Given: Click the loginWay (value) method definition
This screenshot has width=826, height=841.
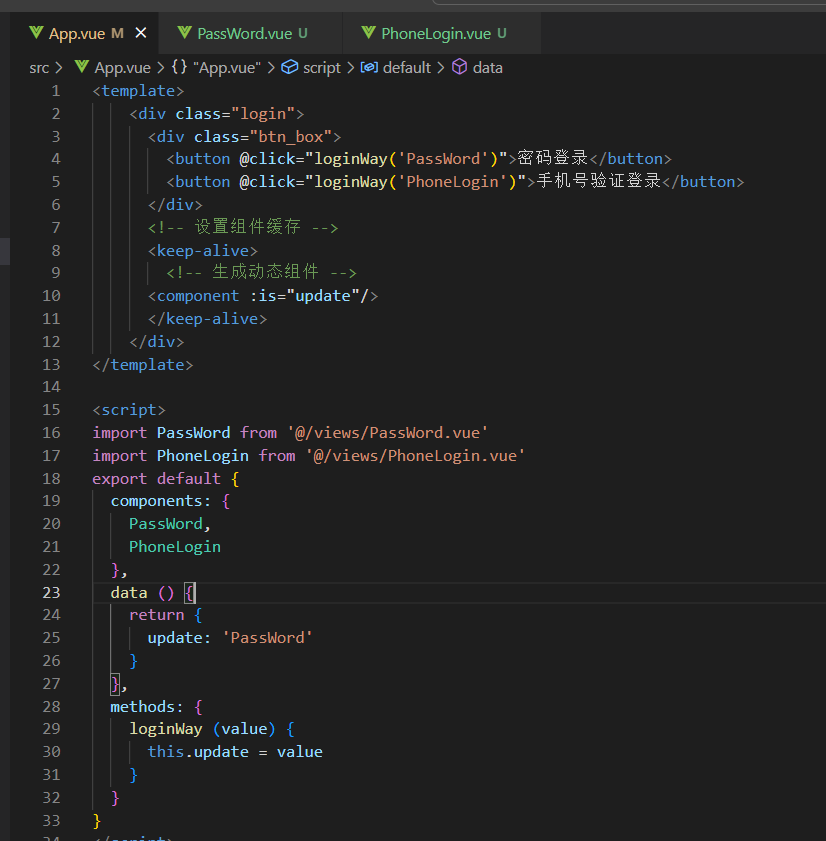Looking at the screenshot, I should [x=211, y=729].
